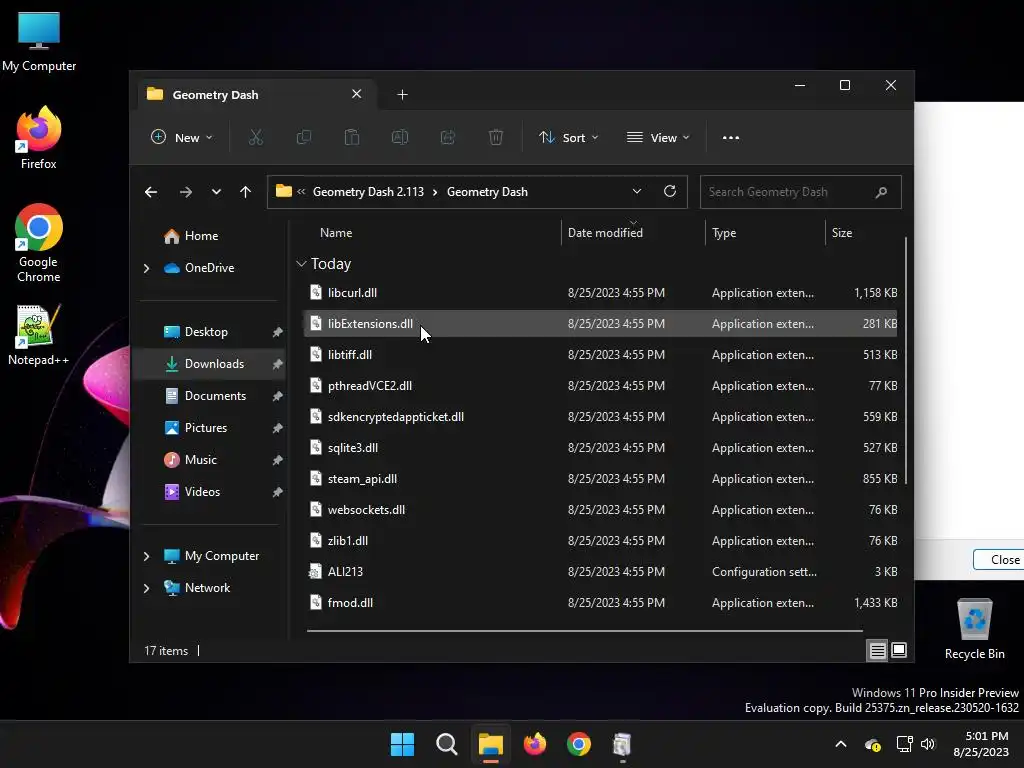1024x768 pixels.
Task: Select Google Chrome desktop shortcut
Action: pyautogui.click(x=39, y=243)
